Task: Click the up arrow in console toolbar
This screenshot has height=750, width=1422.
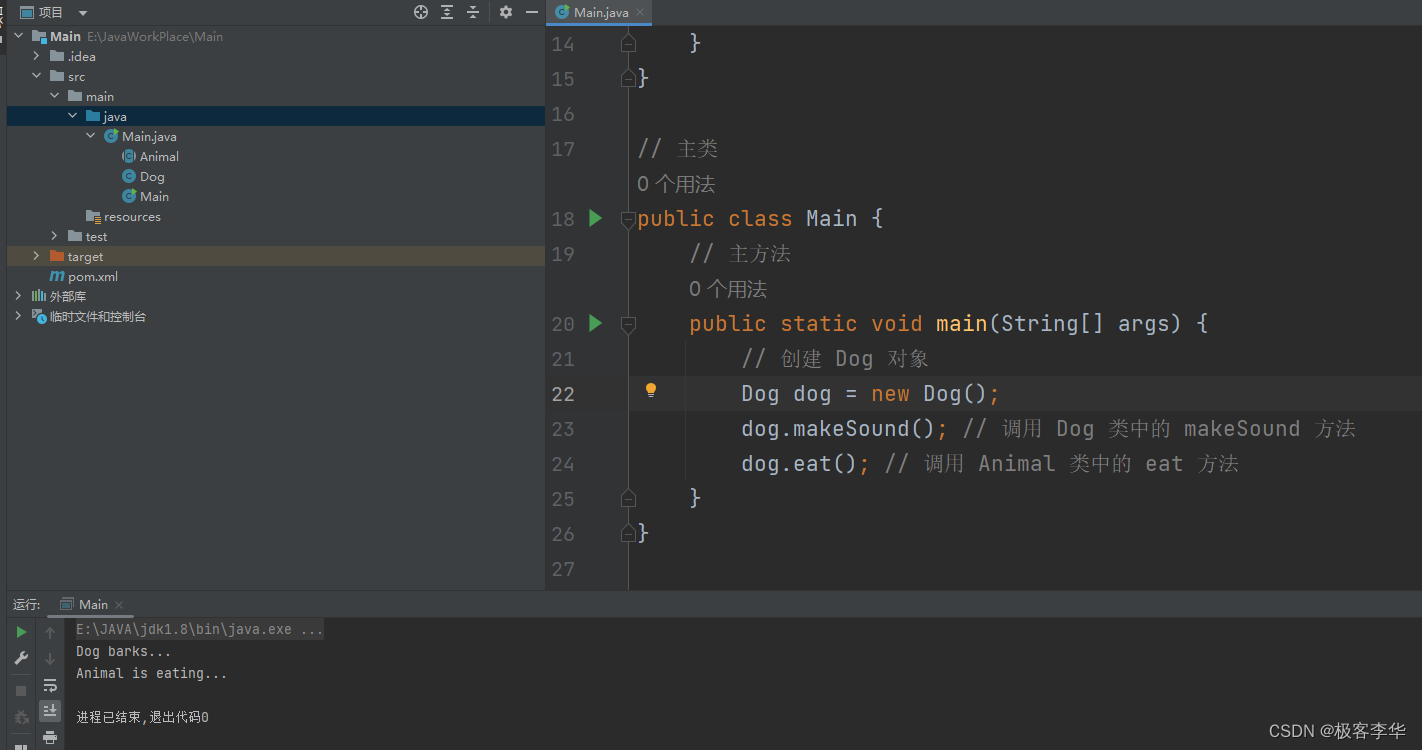Action: pyautogui.click(x=50, y=632)
